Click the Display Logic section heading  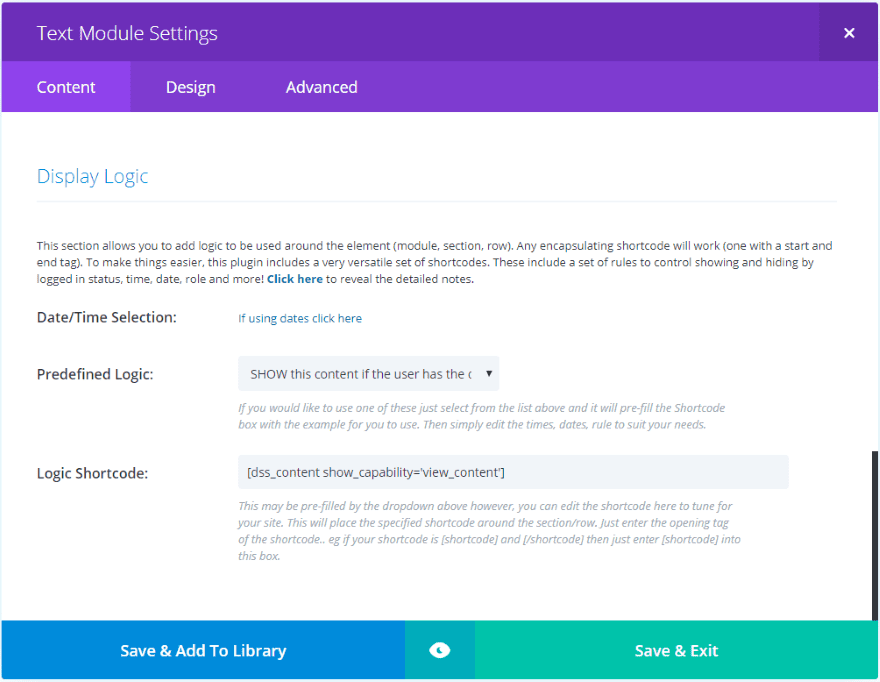tap(92, 176)
